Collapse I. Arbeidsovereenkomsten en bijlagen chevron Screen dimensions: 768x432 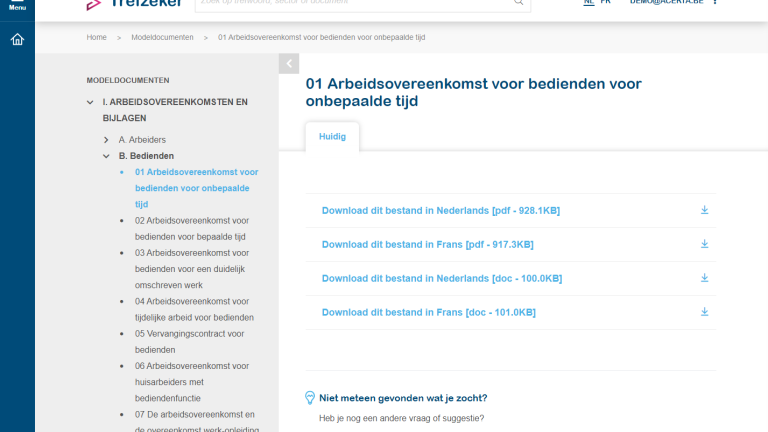90,102
